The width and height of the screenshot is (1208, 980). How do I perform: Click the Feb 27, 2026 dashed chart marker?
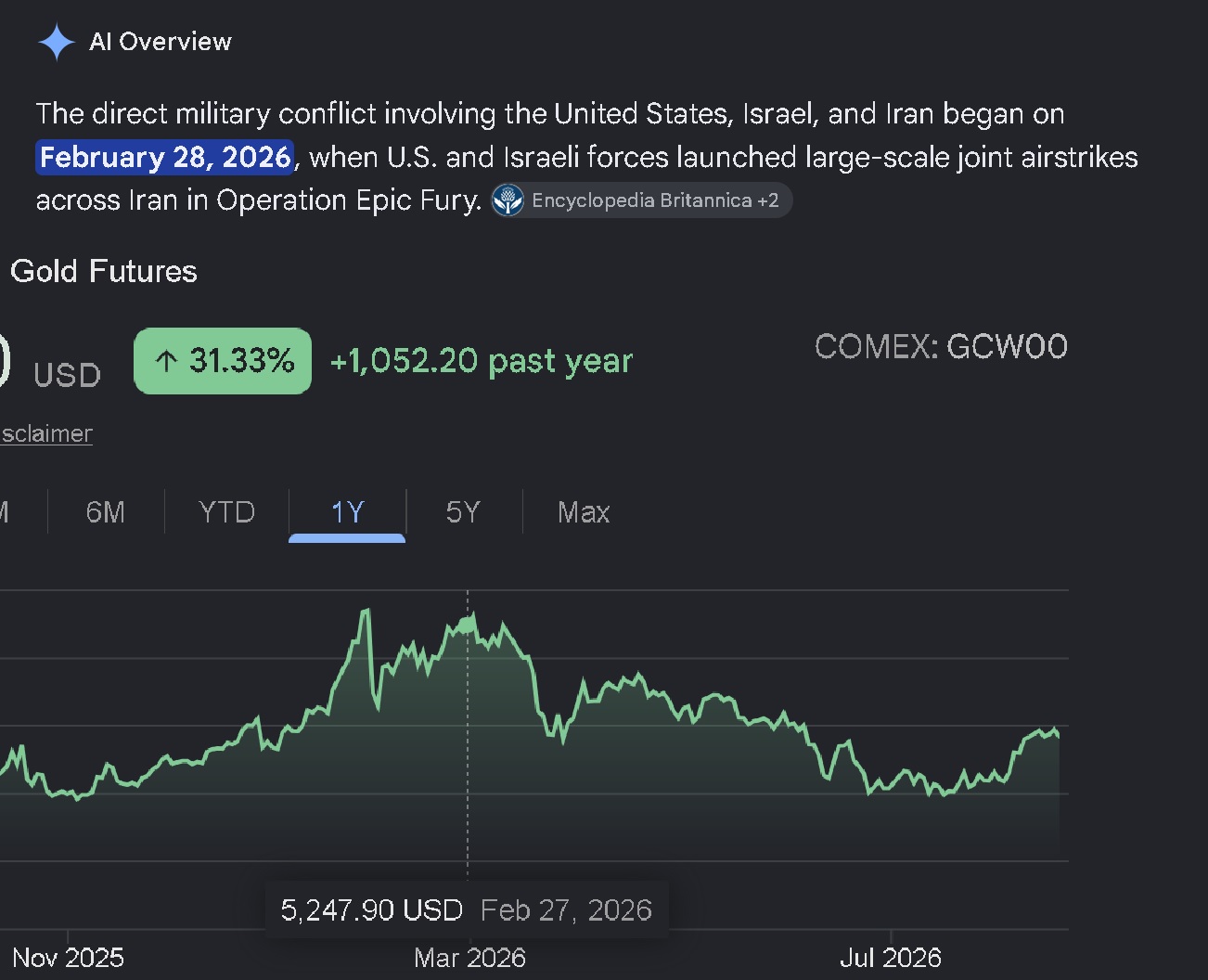tap(468, 733)
